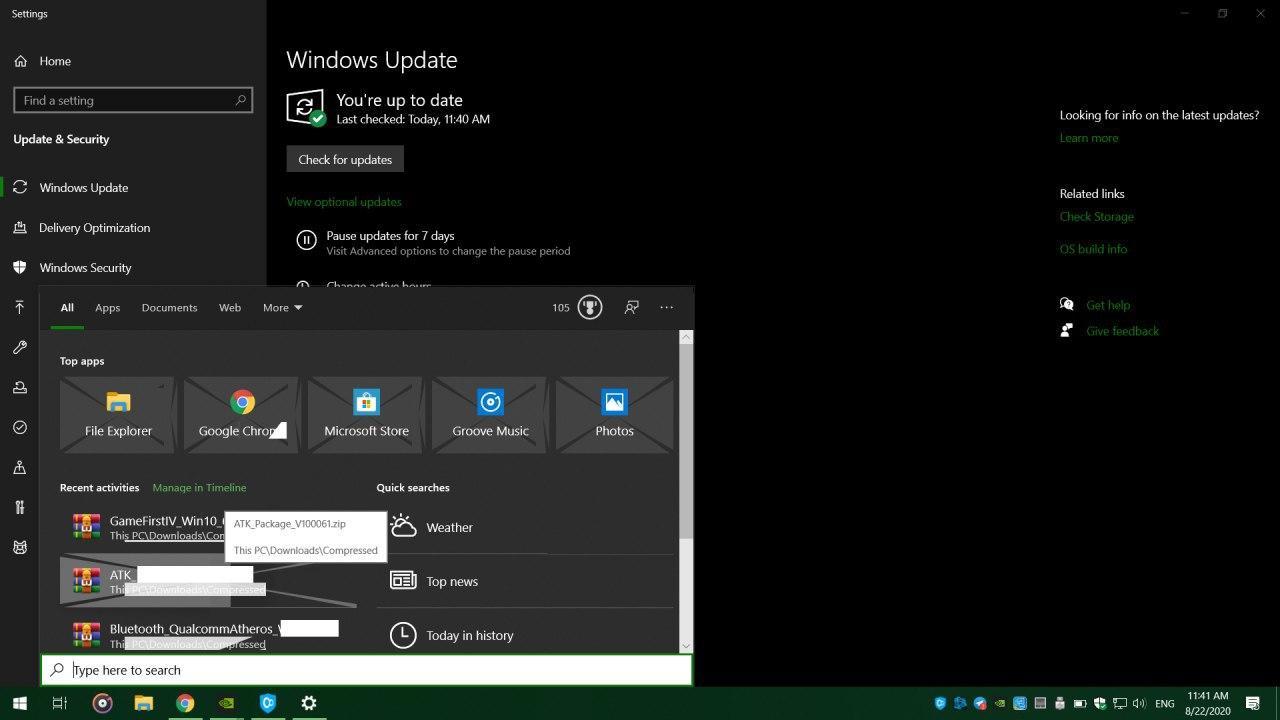Open Recovery icon in Settings sidebar
The image size is (1280, 720).
pos(19,387)
